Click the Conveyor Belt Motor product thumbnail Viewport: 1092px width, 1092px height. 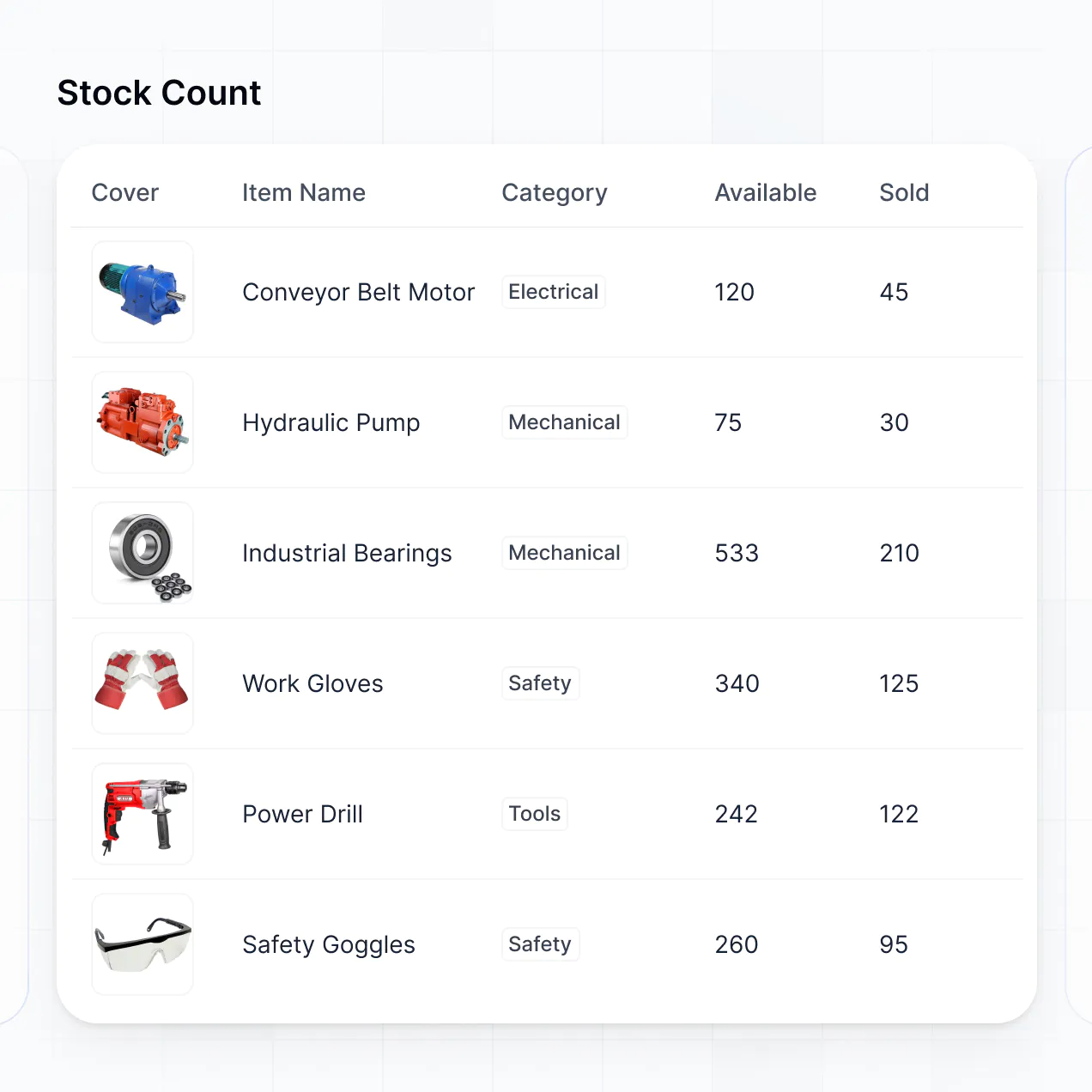click(142, 292)
